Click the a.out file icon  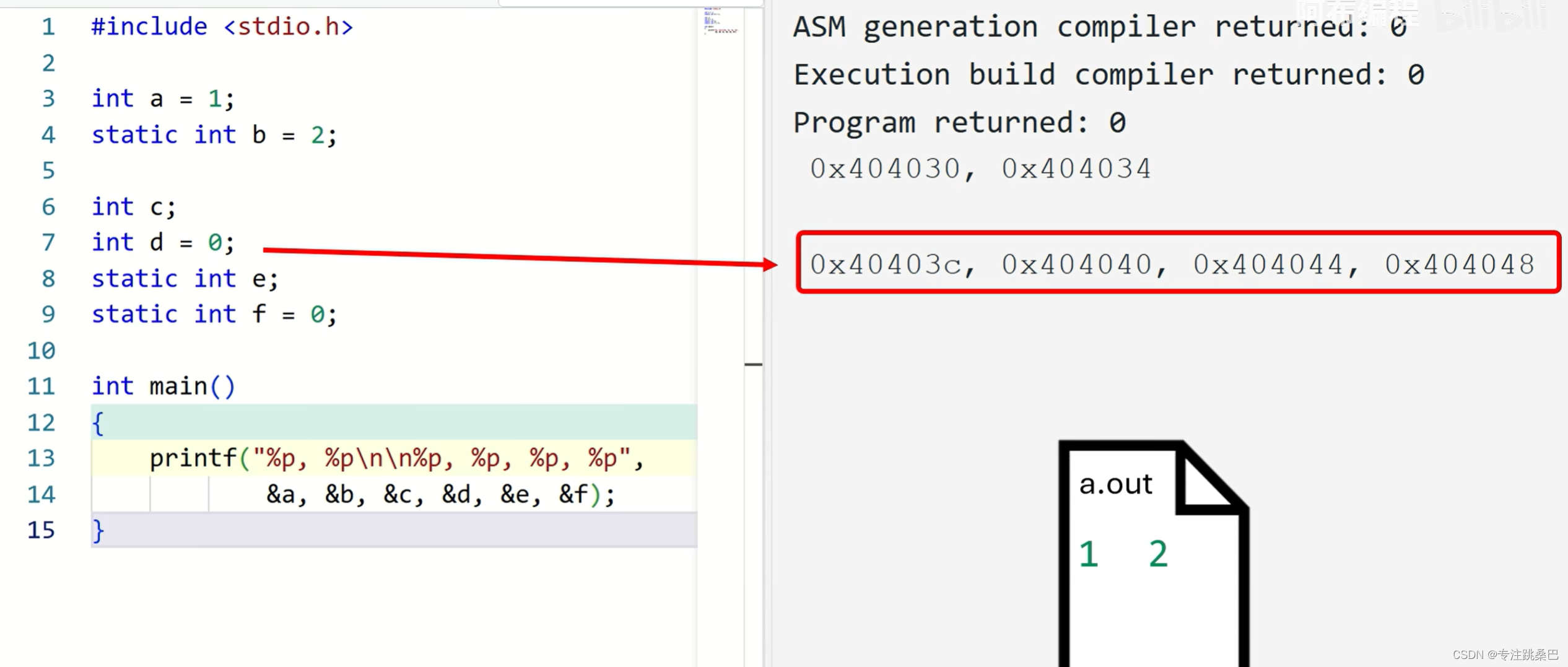1152,551
